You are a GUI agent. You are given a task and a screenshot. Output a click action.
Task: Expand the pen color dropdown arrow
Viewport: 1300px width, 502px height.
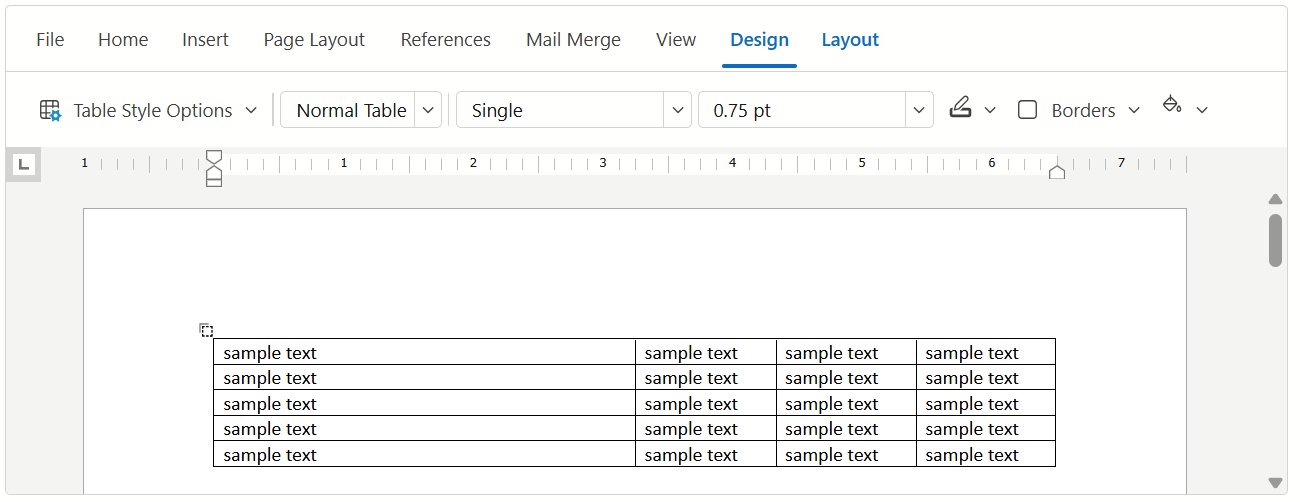[990, 110]
